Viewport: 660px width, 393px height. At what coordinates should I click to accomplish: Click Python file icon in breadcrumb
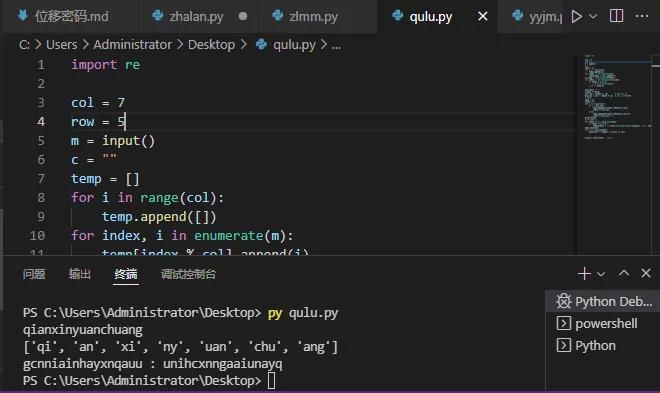point(261,44)
